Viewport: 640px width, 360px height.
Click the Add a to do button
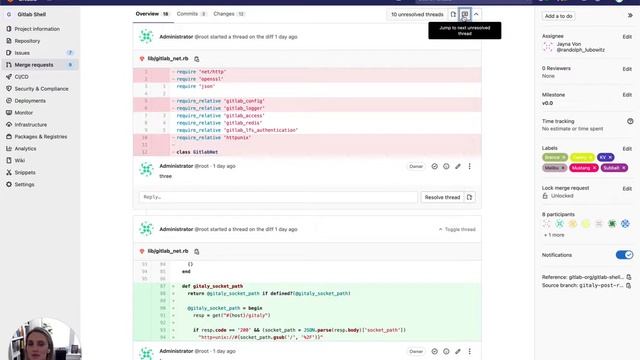pyautogui.click(x=558, y=16)
